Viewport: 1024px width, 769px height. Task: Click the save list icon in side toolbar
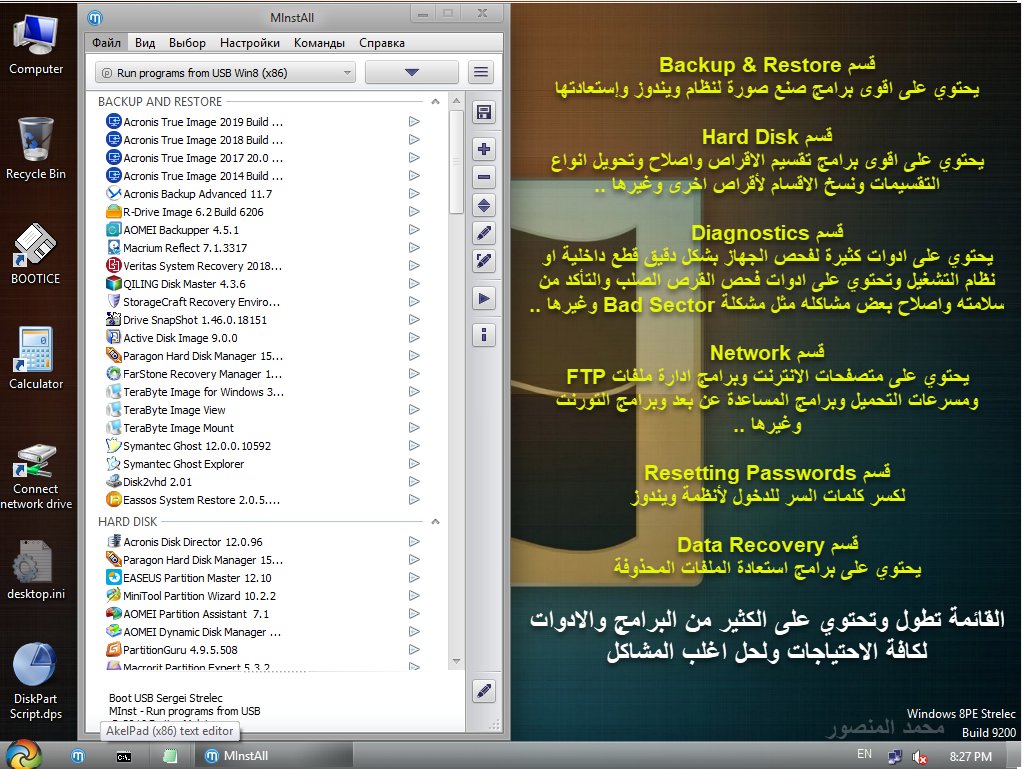click(x=483, y=112)
